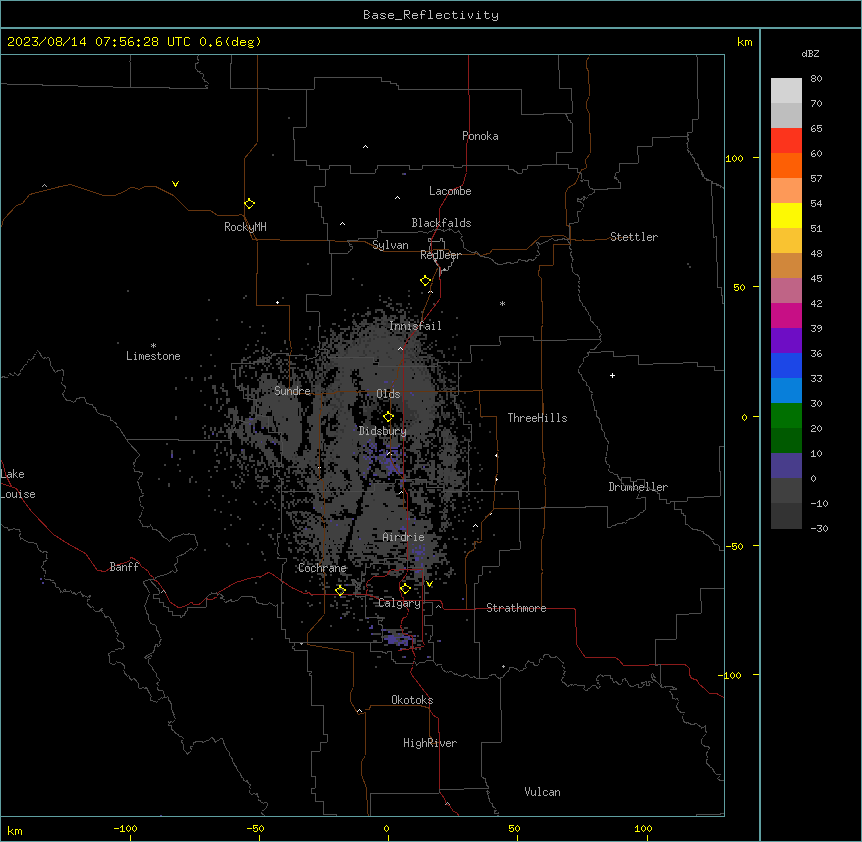The height and width of the screenshot is (842, 862).
Task: Click the Vulcan label
Action: click(x=542, y=792)
